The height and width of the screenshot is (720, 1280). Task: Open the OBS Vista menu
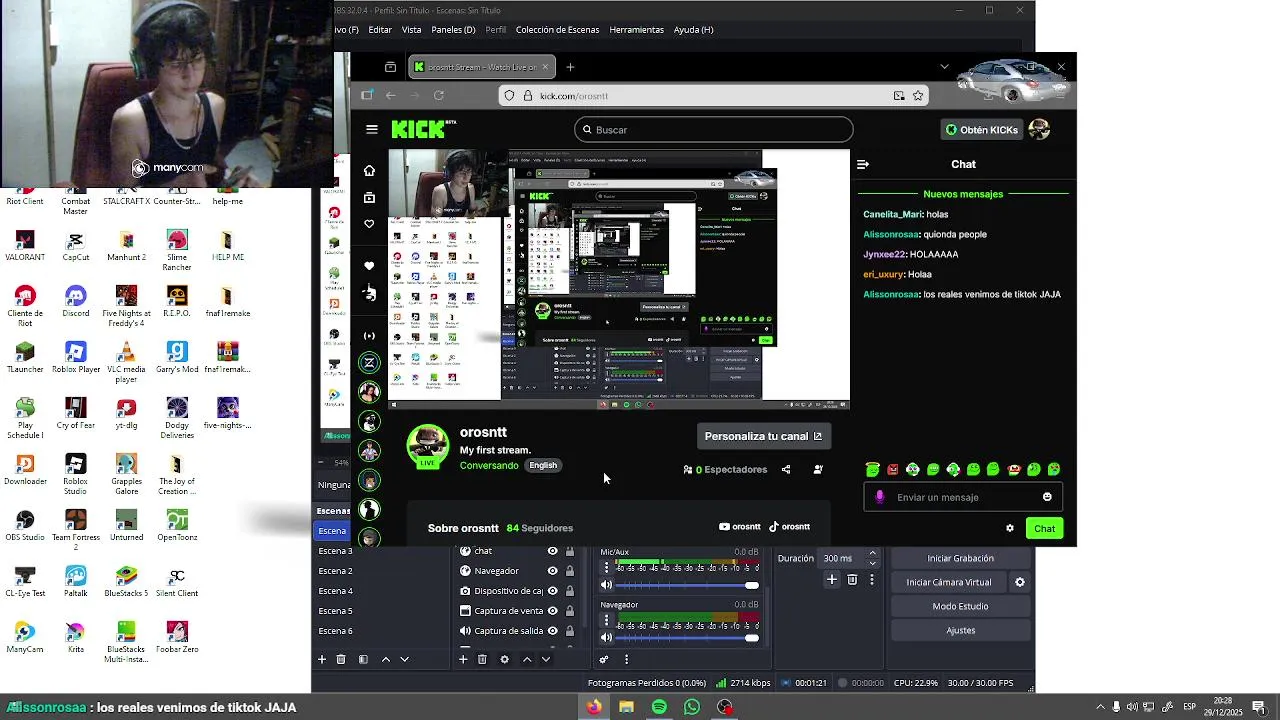click(x=411, y=30)
